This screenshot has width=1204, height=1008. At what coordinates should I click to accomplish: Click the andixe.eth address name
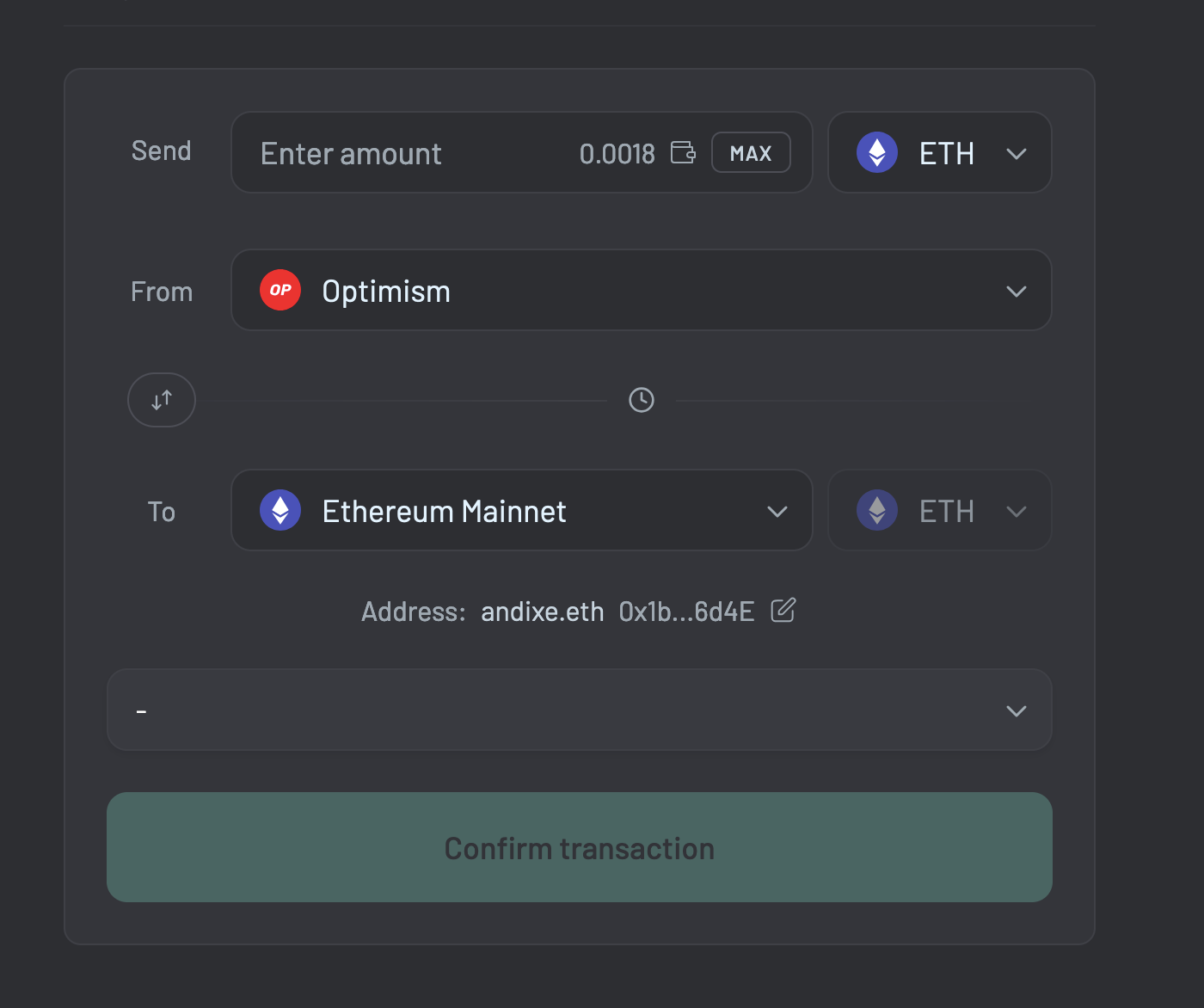pos(542,612)
